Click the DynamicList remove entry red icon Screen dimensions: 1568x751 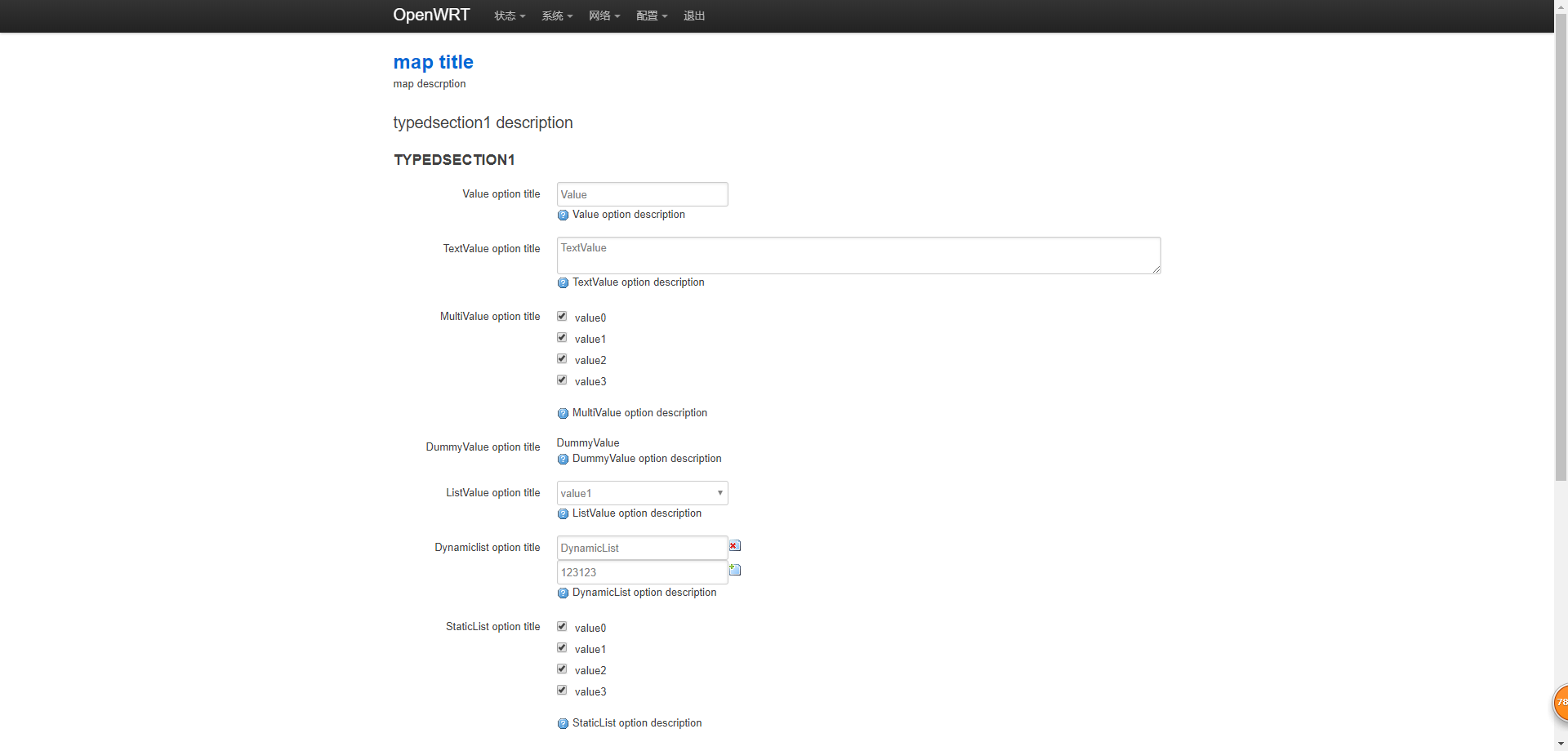pos(735,545)
